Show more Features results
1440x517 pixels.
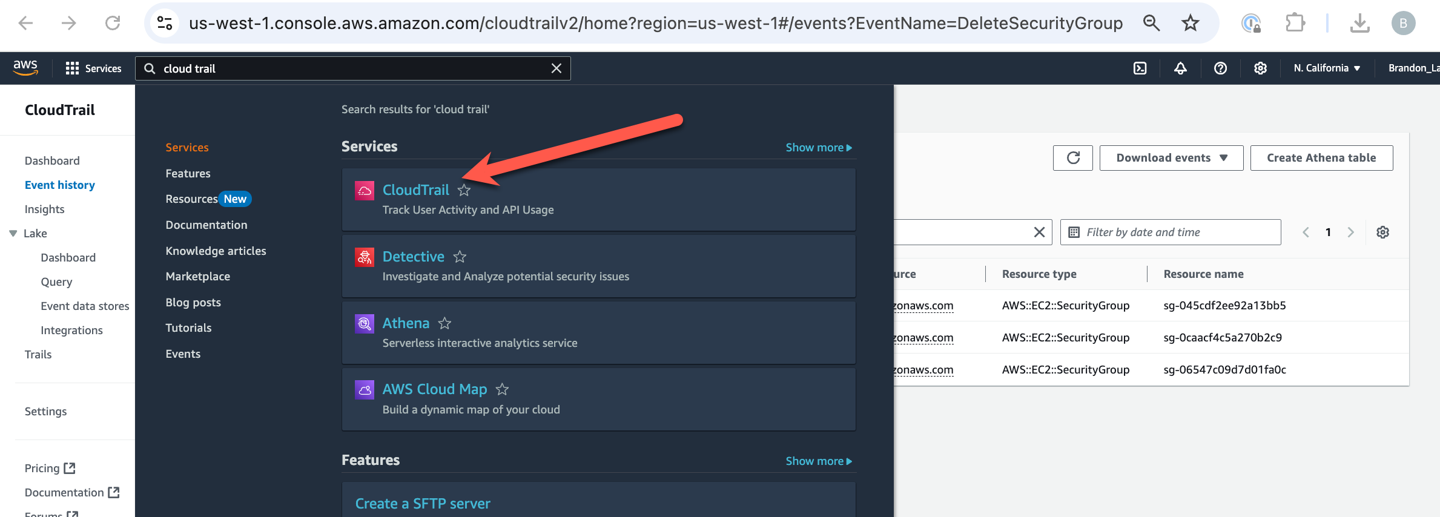tap(819, 461)
